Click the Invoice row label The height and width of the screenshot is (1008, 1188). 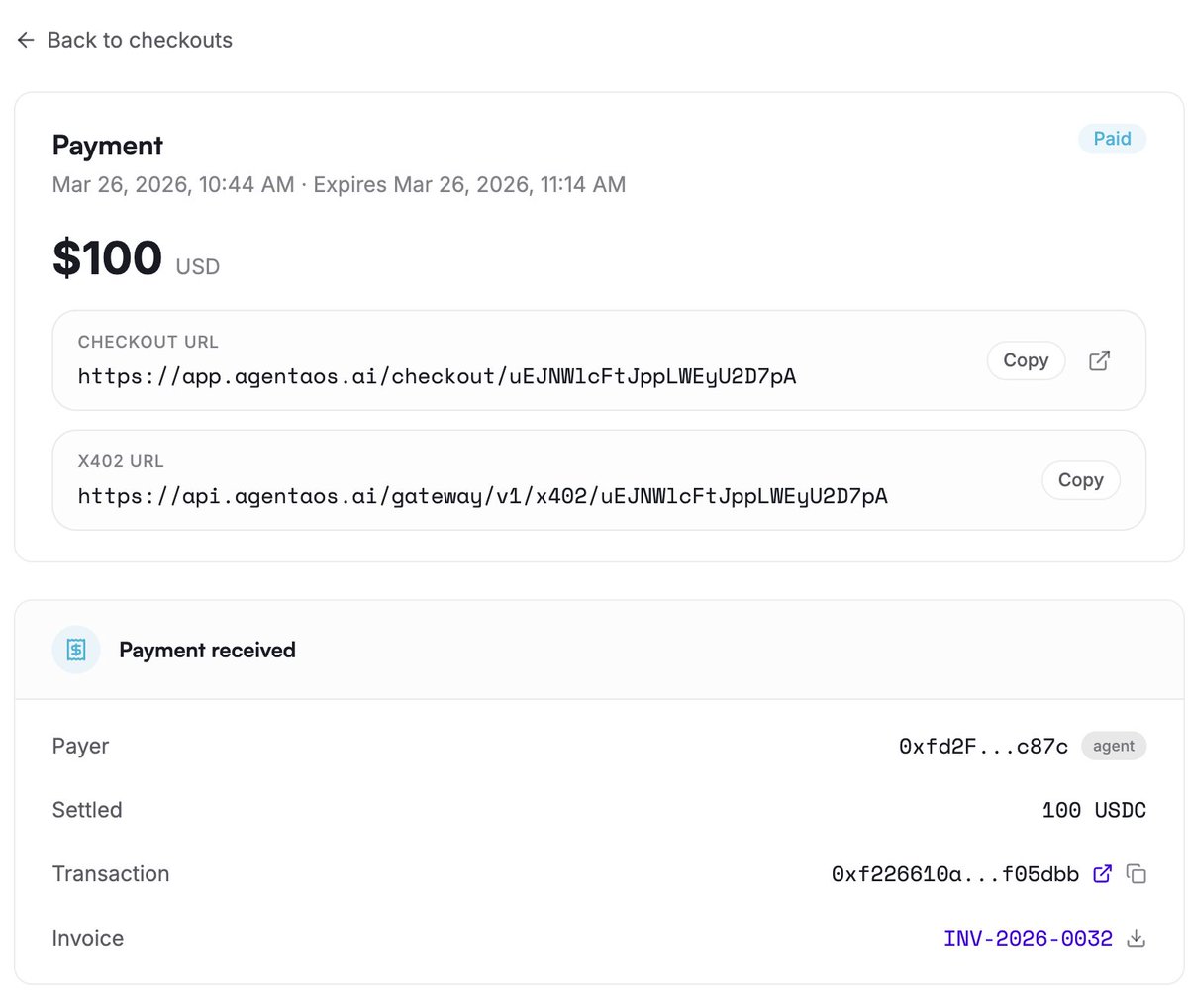[x=88, y=938]
